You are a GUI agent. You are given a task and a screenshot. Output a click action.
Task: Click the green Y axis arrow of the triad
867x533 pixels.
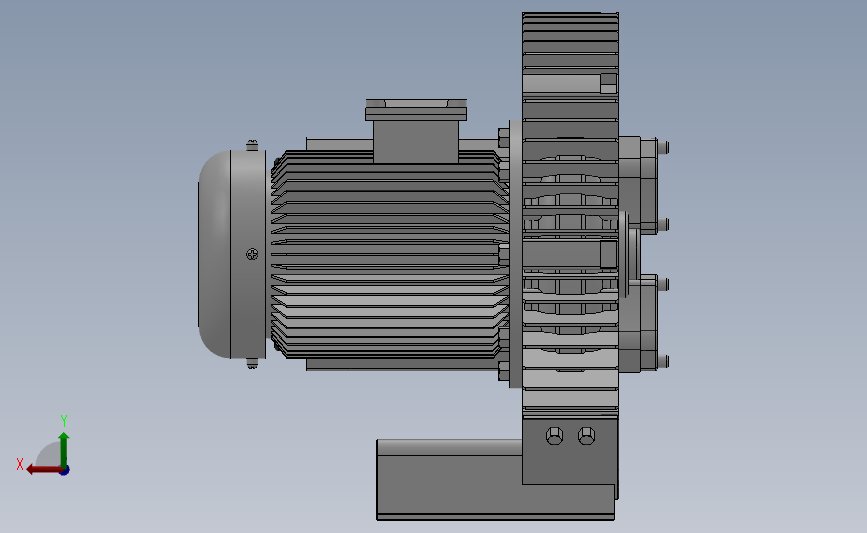pos(64,450)
